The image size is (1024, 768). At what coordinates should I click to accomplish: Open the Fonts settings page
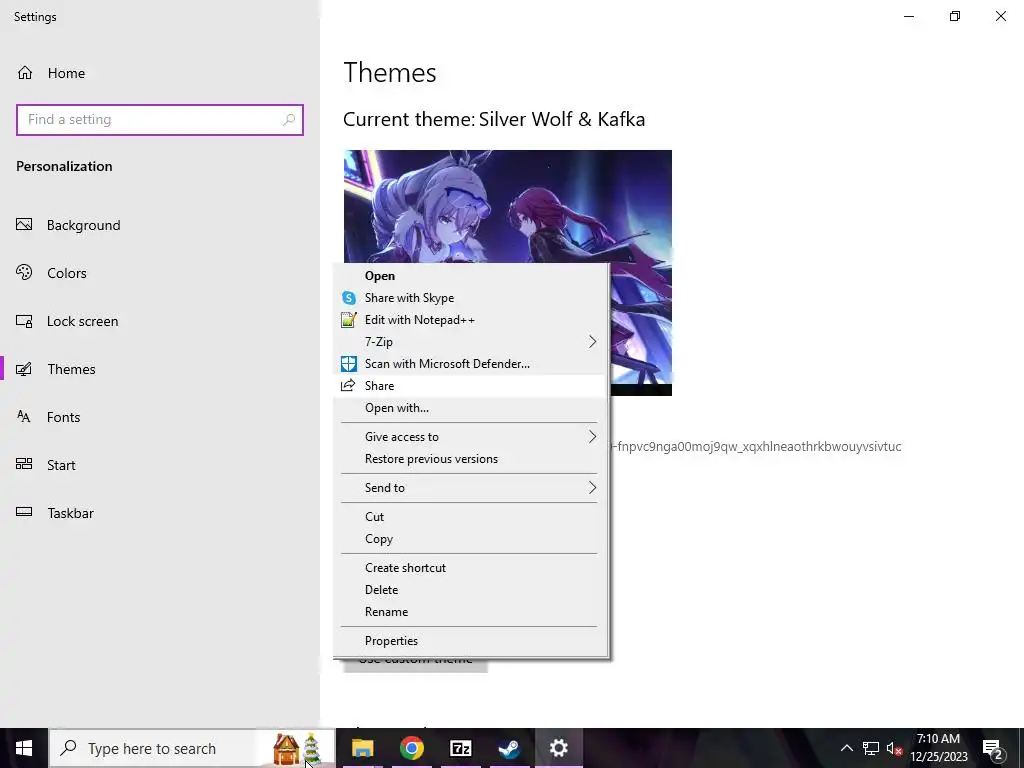pyautogui.click(x=48, y=417)
